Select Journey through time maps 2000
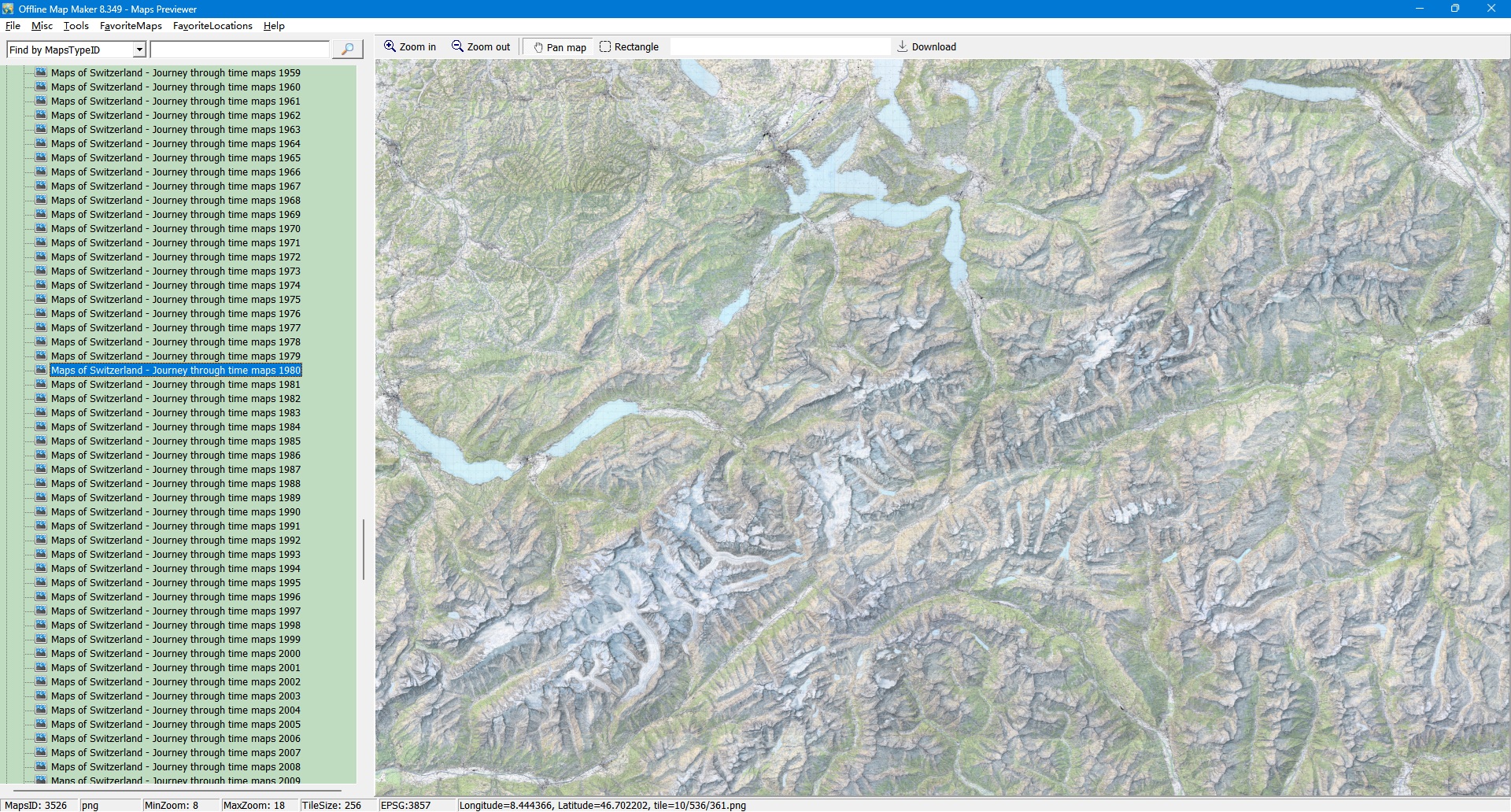The image size is (1511, 812). coord(175,654)
